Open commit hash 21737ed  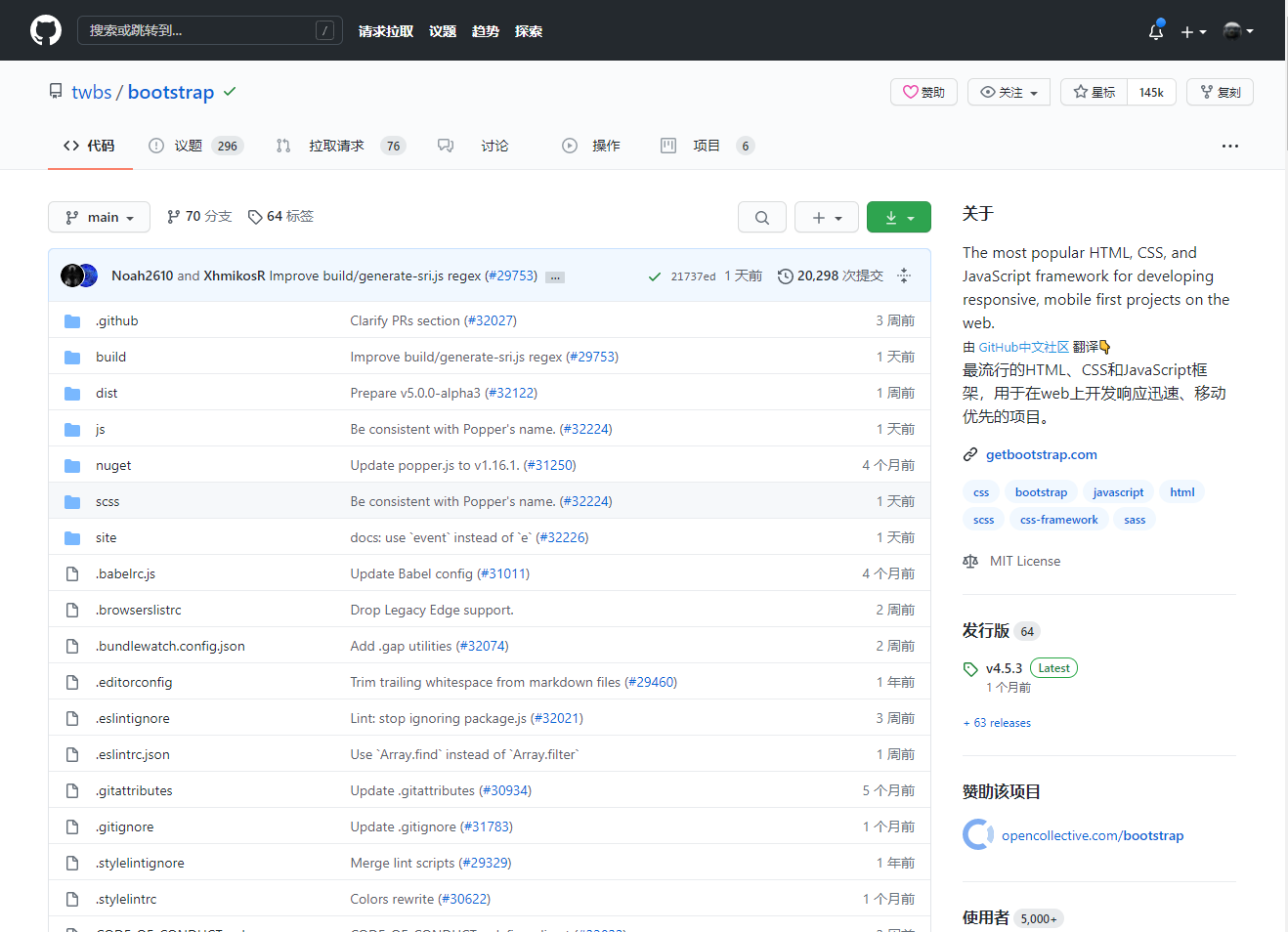click(x=693, y=276)
